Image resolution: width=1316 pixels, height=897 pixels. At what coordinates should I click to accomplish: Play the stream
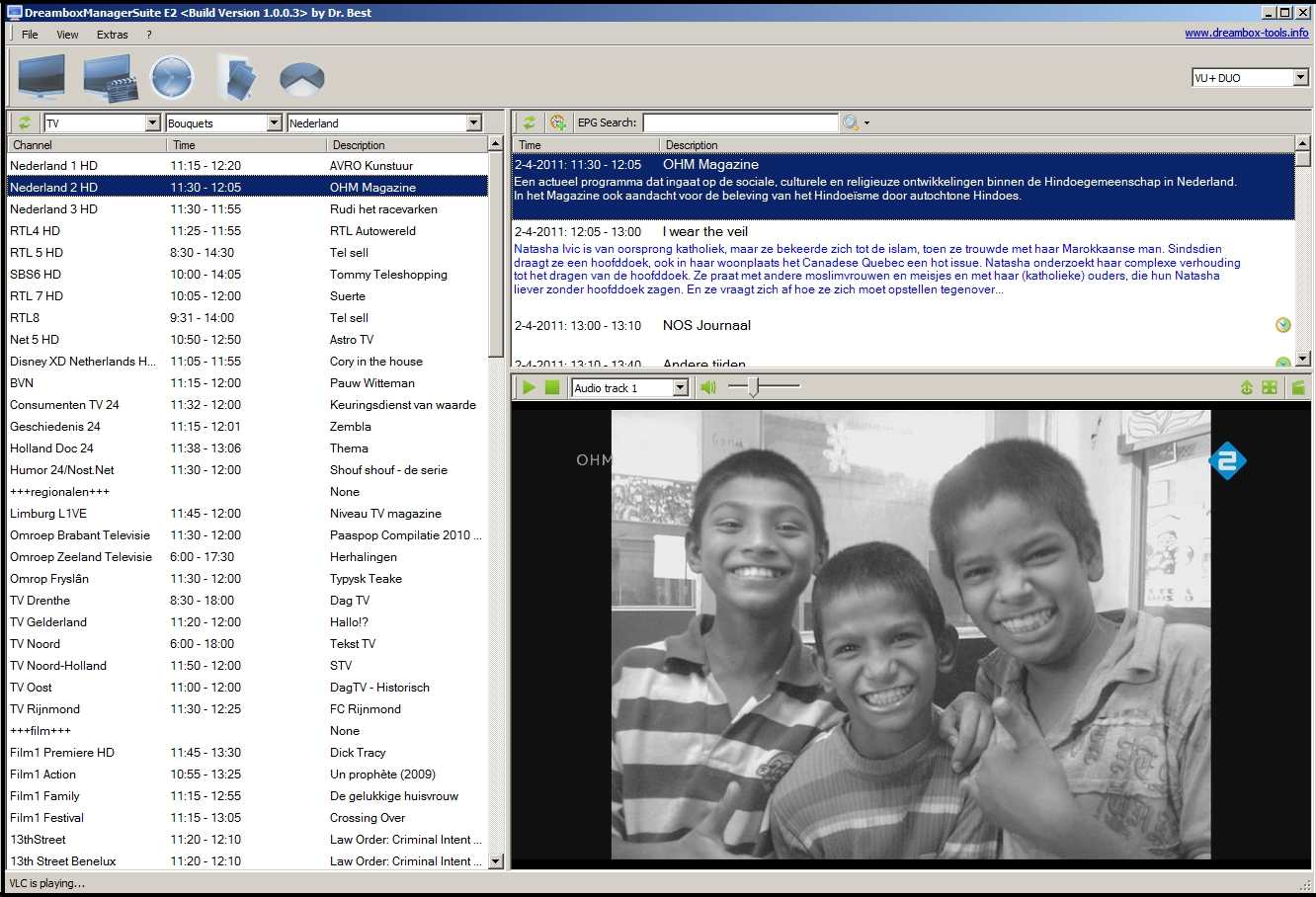coord(529,387)
